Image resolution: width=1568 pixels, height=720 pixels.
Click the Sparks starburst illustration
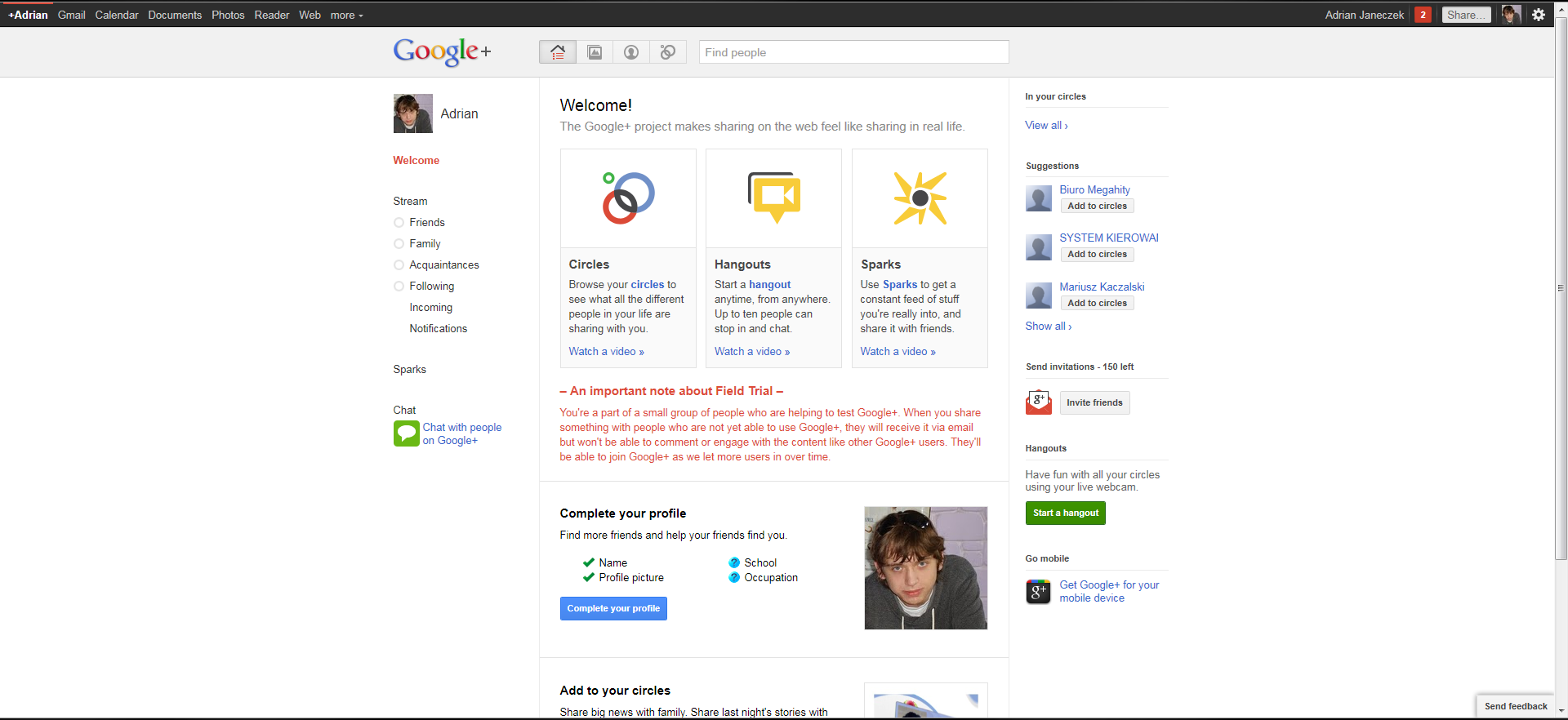click(x=920, y=198)
